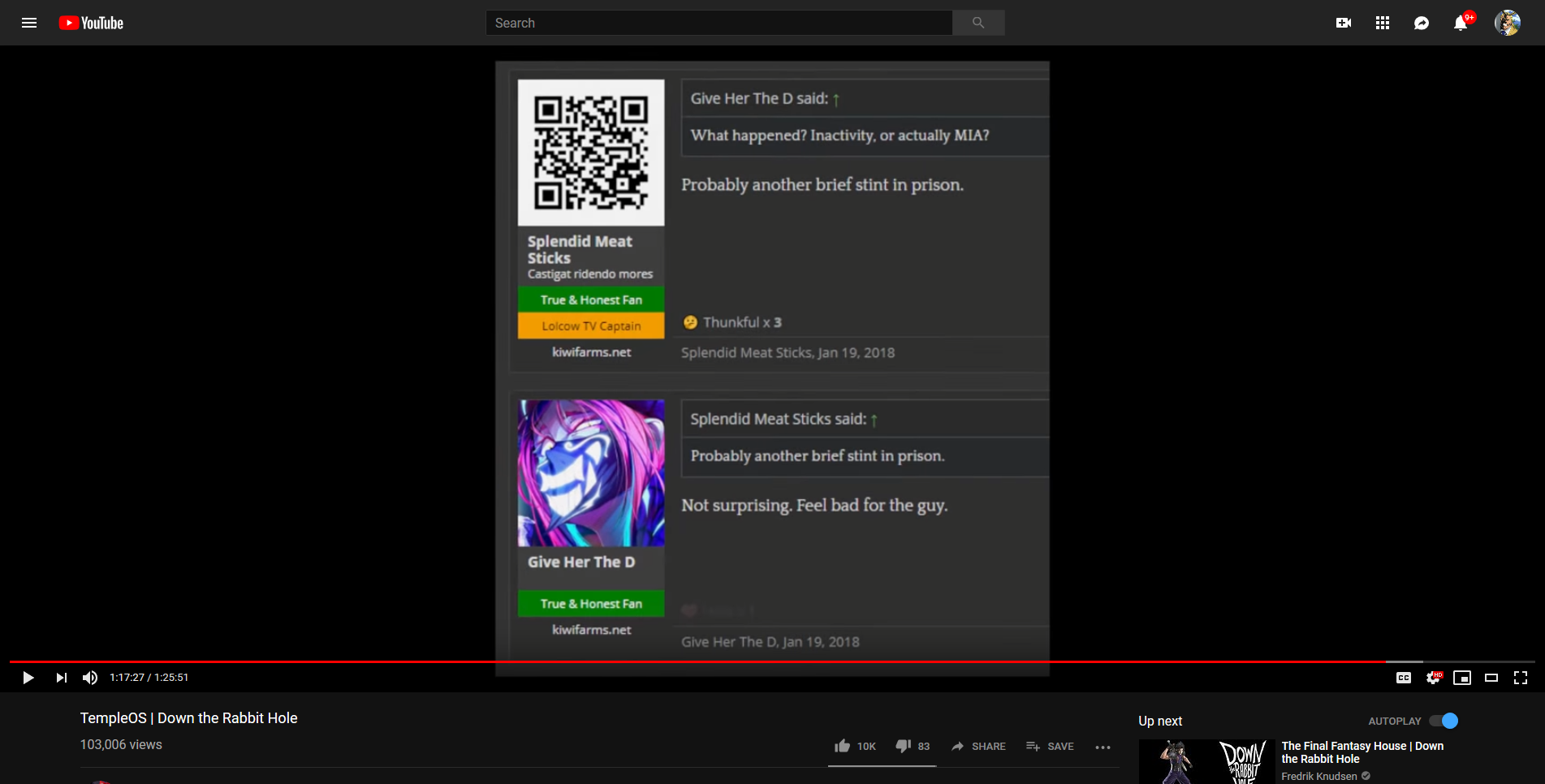The height and width of the screenshot is (784, 1545).
Task: Click the Search input field
Action: tap(719, 23)
